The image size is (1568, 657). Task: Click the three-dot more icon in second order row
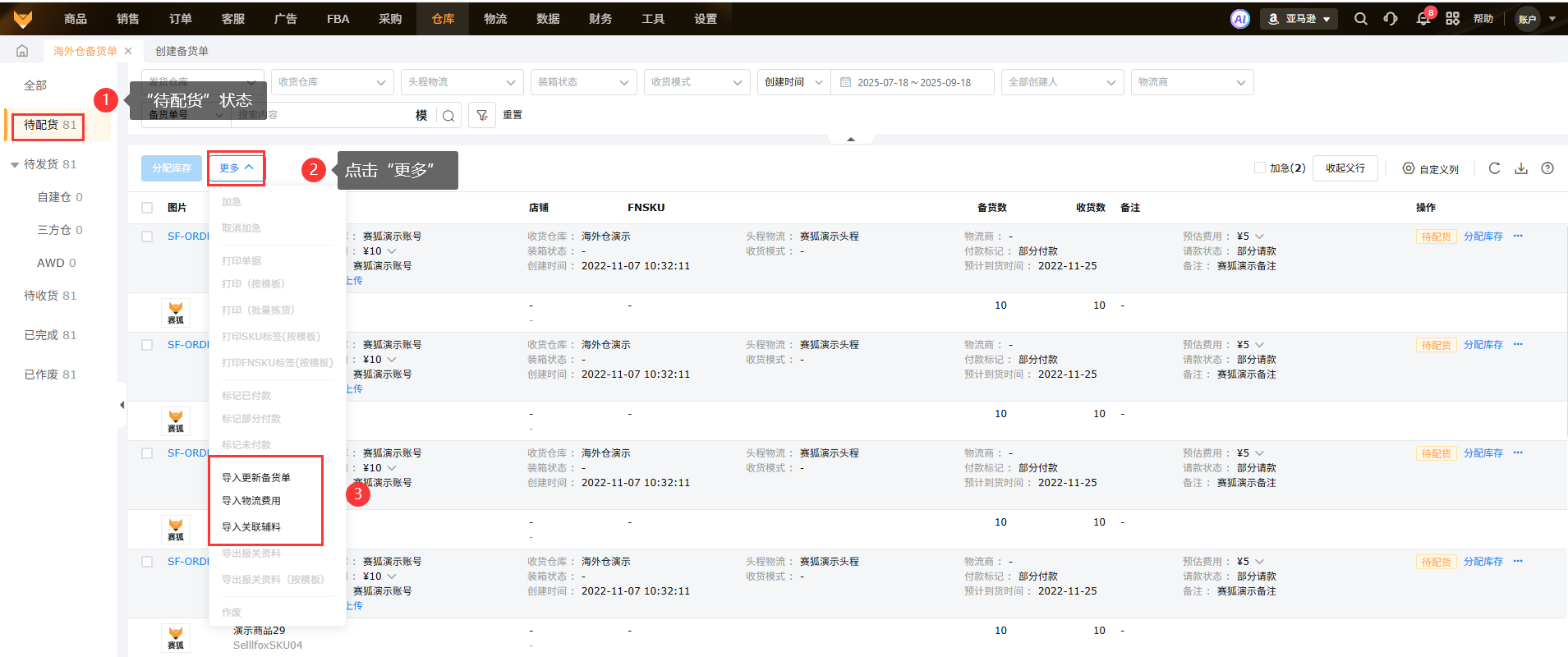point(1518,344)
